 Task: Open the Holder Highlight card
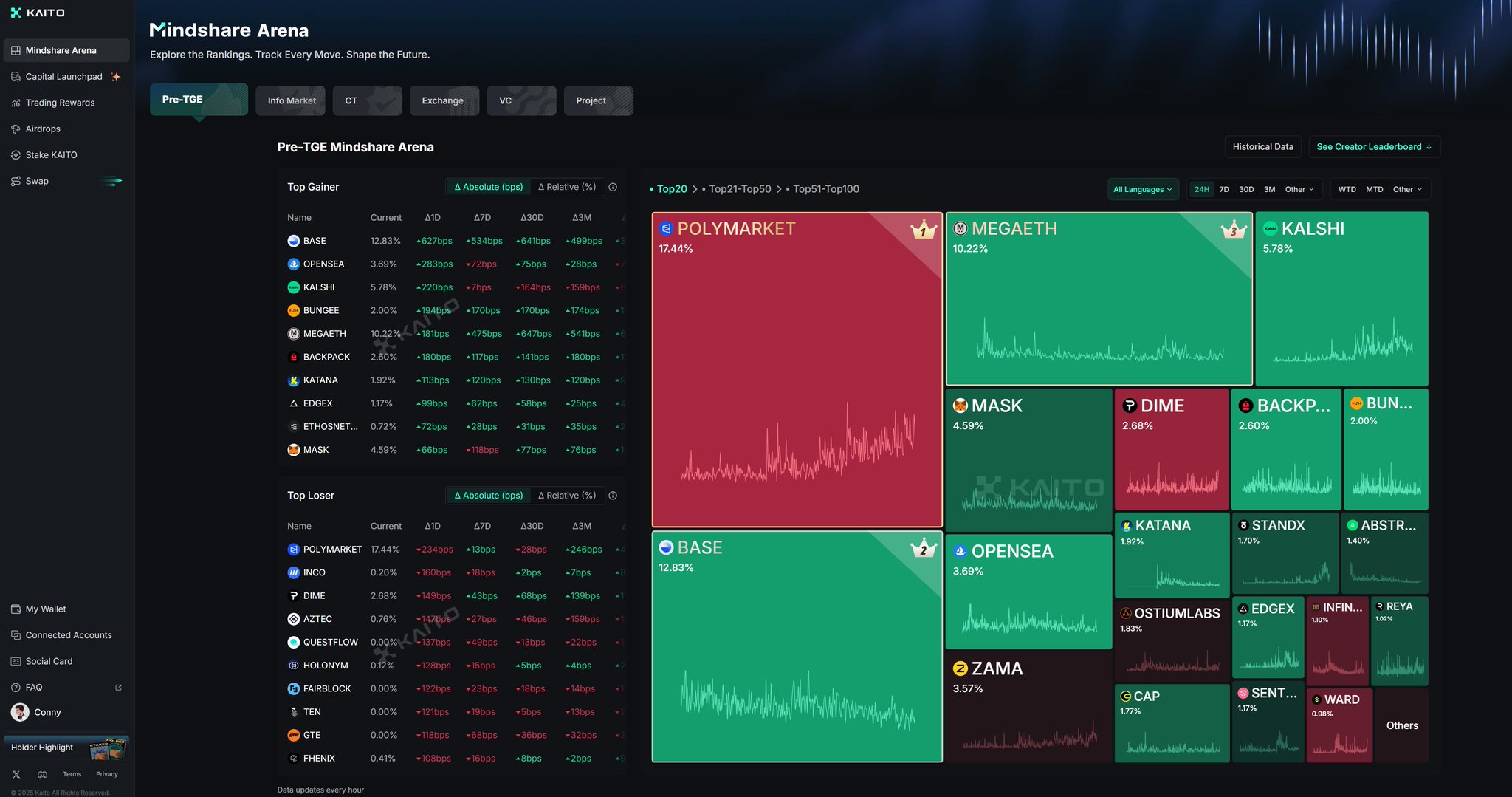point(66,748)
